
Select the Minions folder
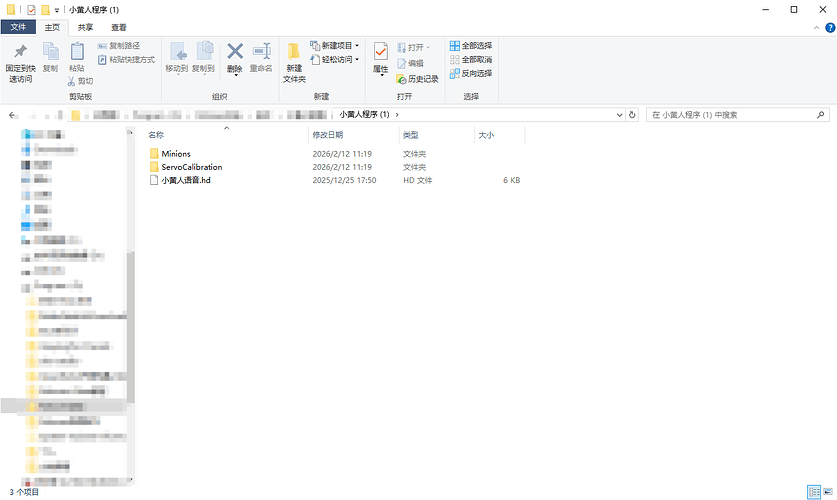click(176, 154)
